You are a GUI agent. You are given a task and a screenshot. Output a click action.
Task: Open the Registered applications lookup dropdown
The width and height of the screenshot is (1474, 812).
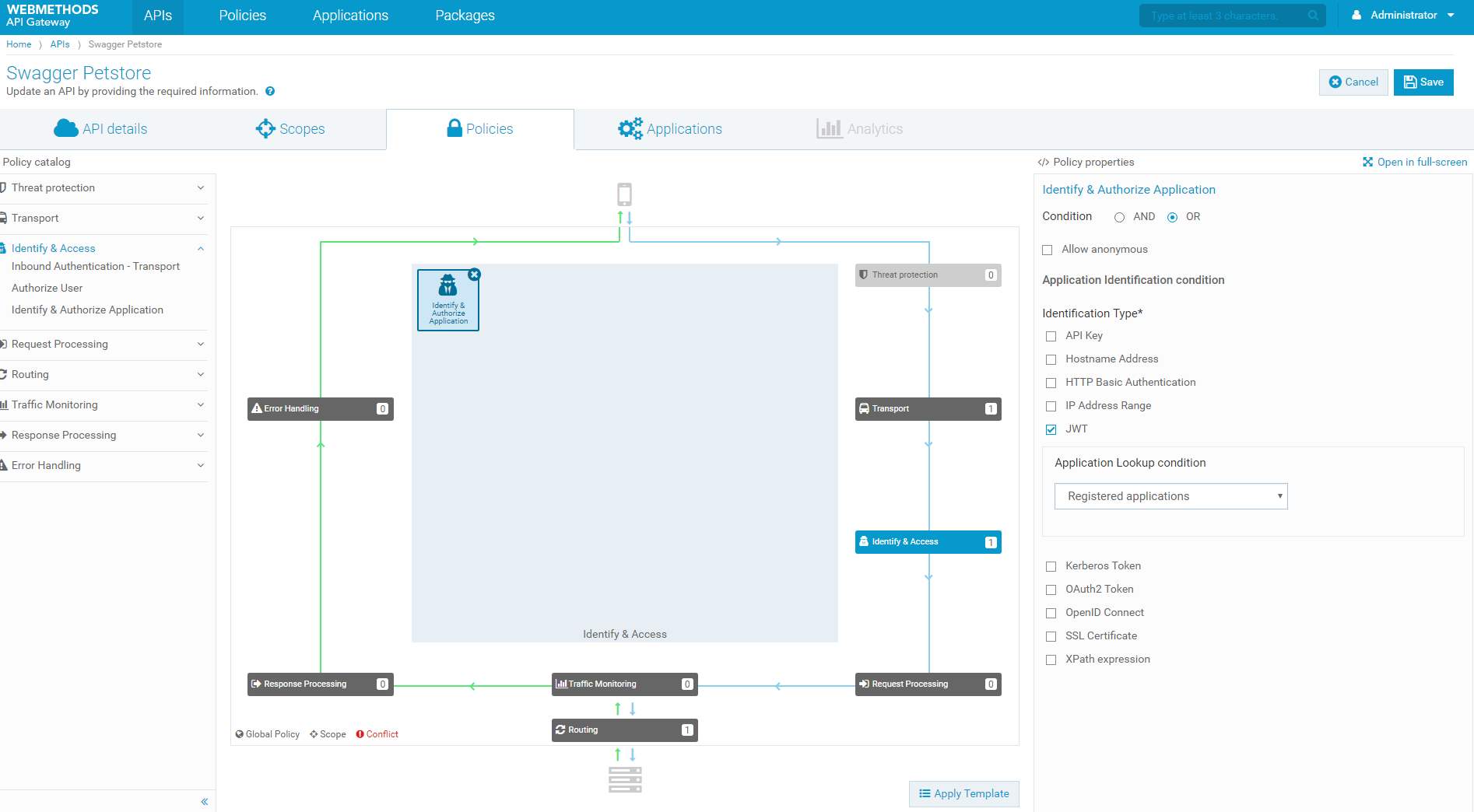1170,496
